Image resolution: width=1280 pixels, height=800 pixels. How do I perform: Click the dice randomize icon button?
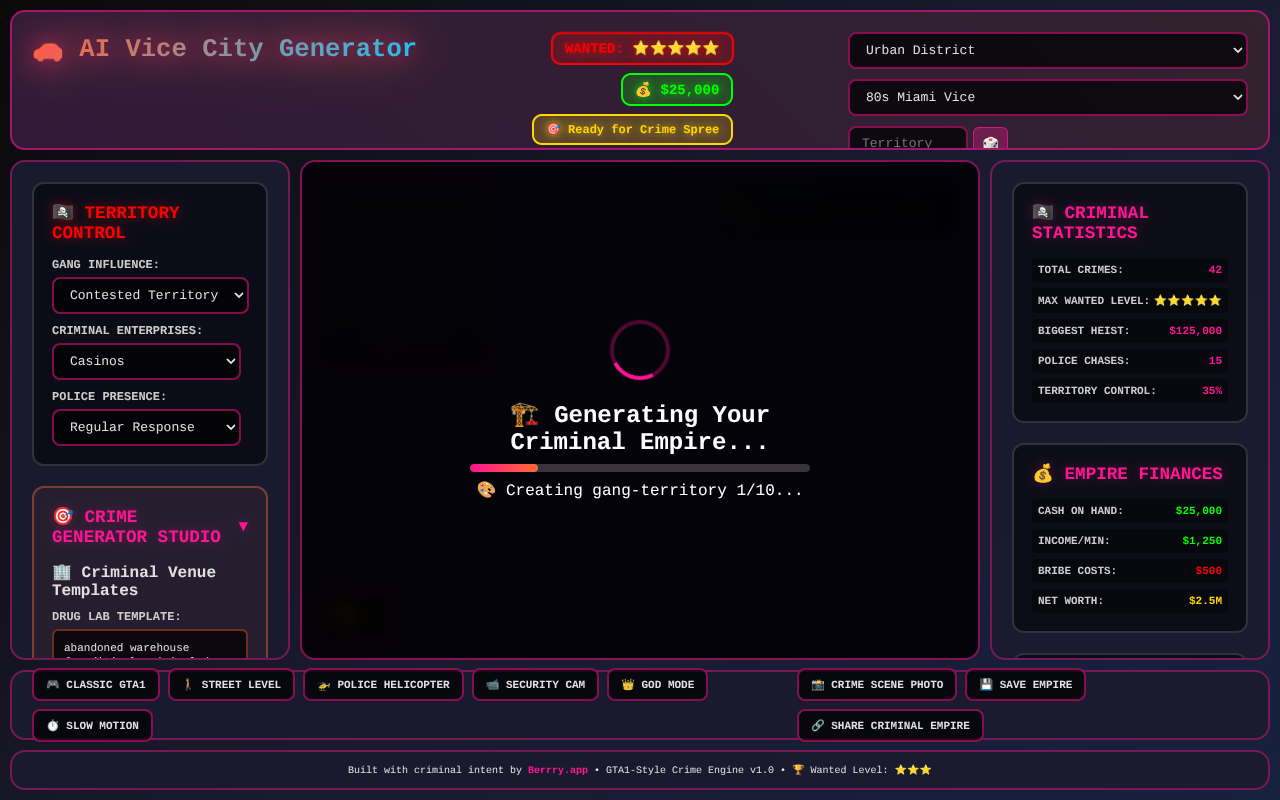click(x=990, y=142)
